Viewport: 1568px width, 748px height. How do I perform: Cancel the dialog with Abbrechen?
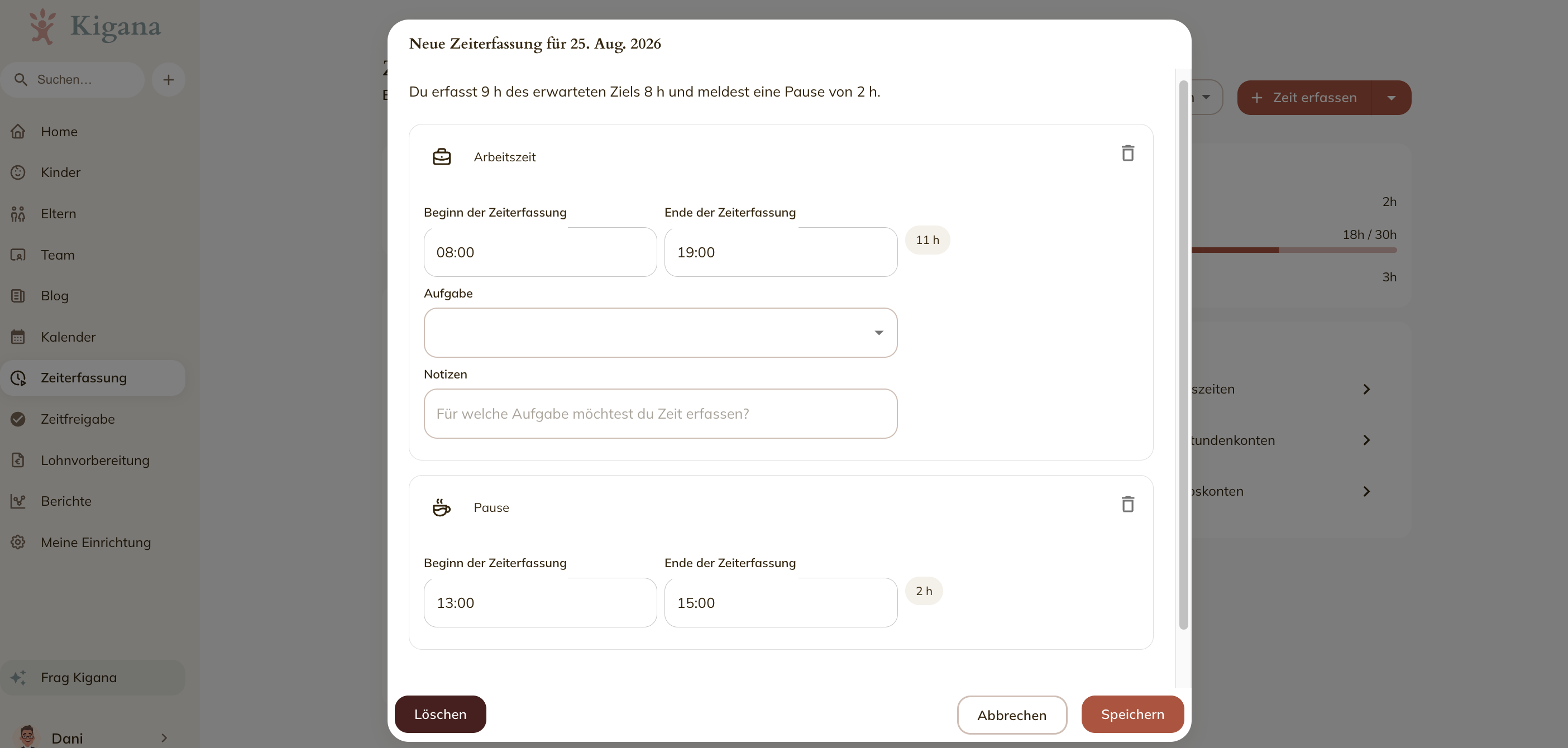1012,715
